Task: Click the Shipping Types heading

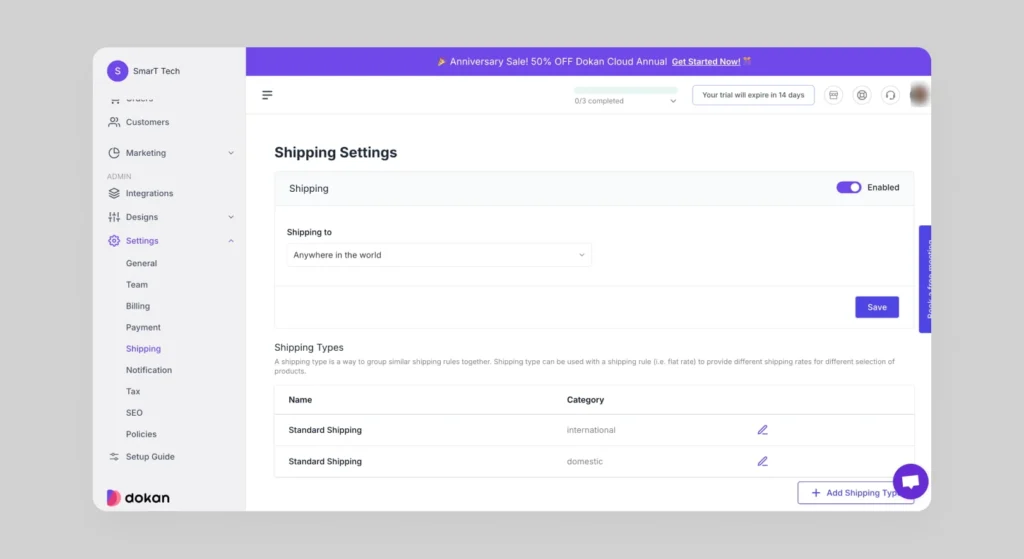Action: tap(309, 347)
